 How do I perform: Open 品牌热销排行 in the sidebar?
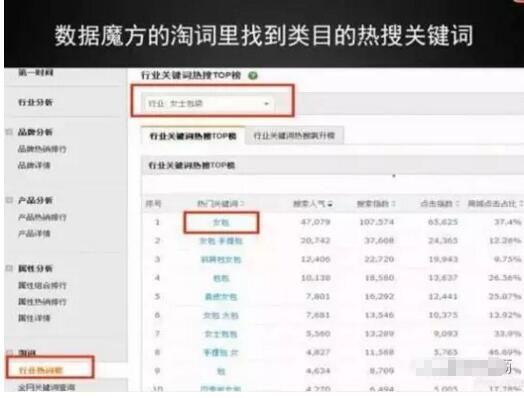42,149
